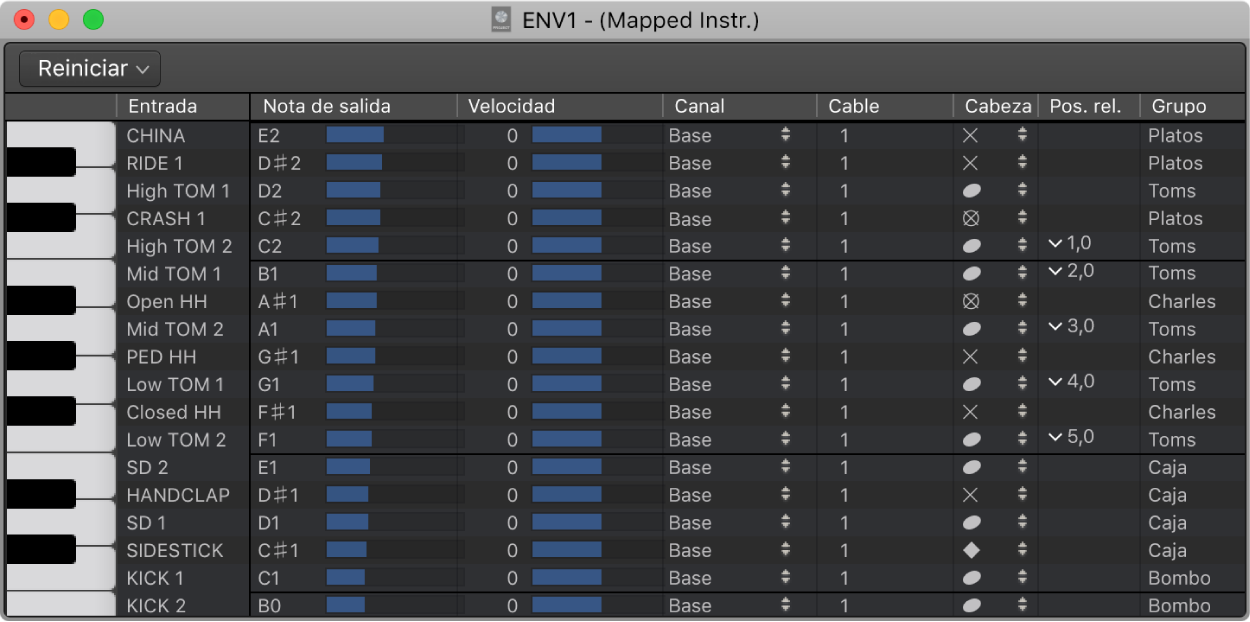Image resolution: width=1250 pixels, height=622 pixels.
Task: Open the Cabeza stepper for RIDE 1 row
Action: coord(1022,163)
